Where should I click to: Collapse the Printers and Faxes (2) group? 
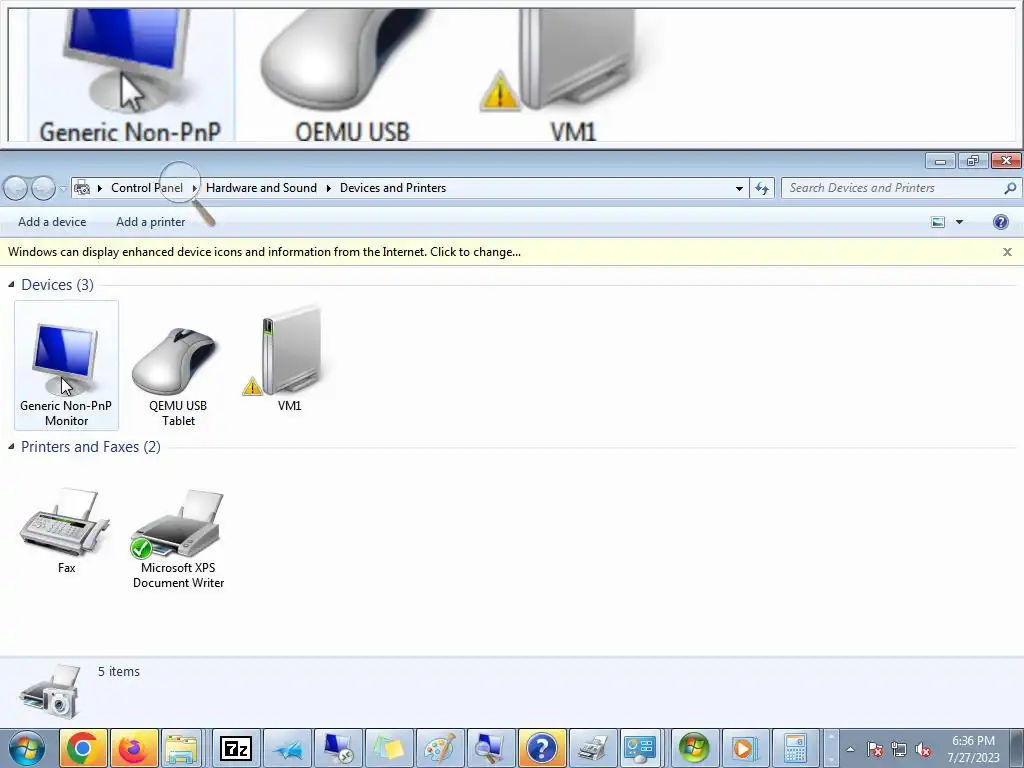pos(11,446)
